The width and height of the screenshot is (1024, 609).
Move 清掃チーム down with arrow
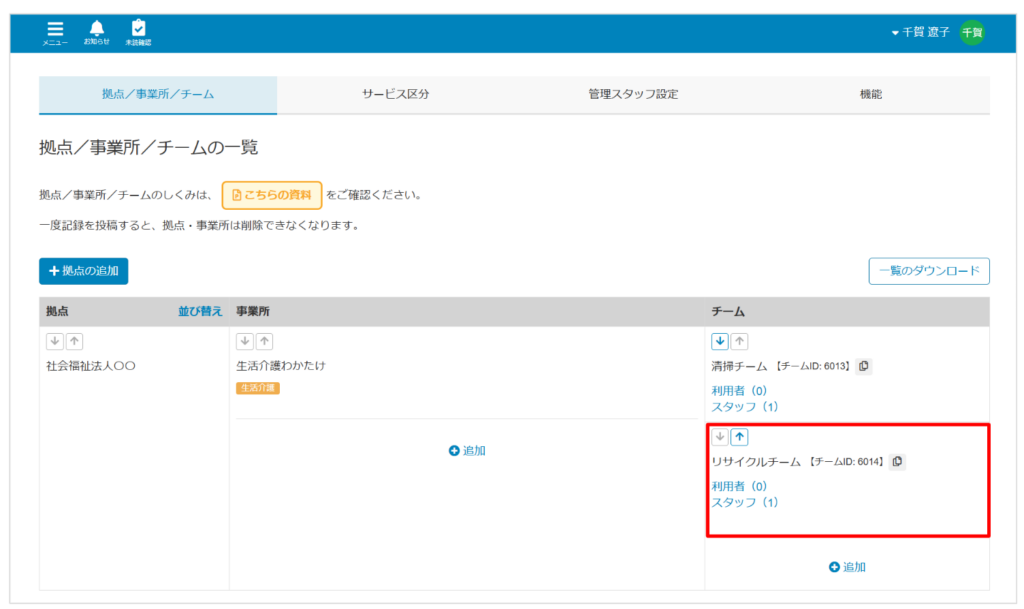(720, 341)
